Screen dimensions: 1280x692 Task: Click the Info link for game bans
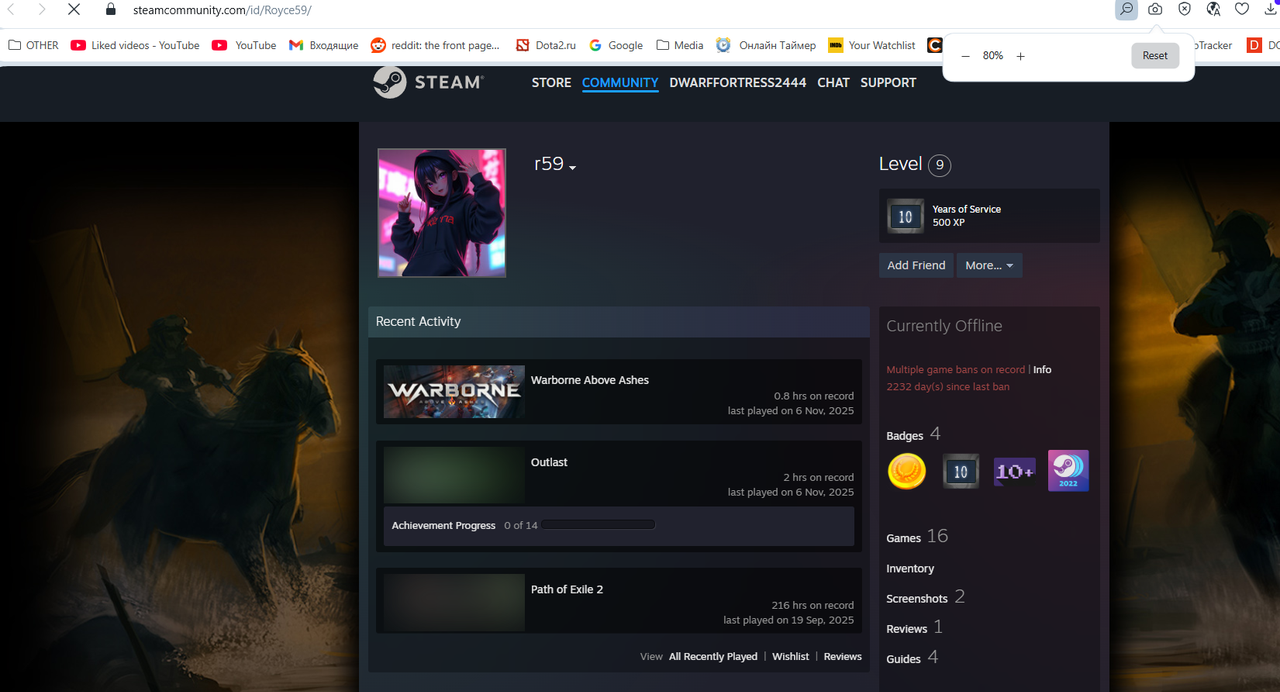[1042, 370]
